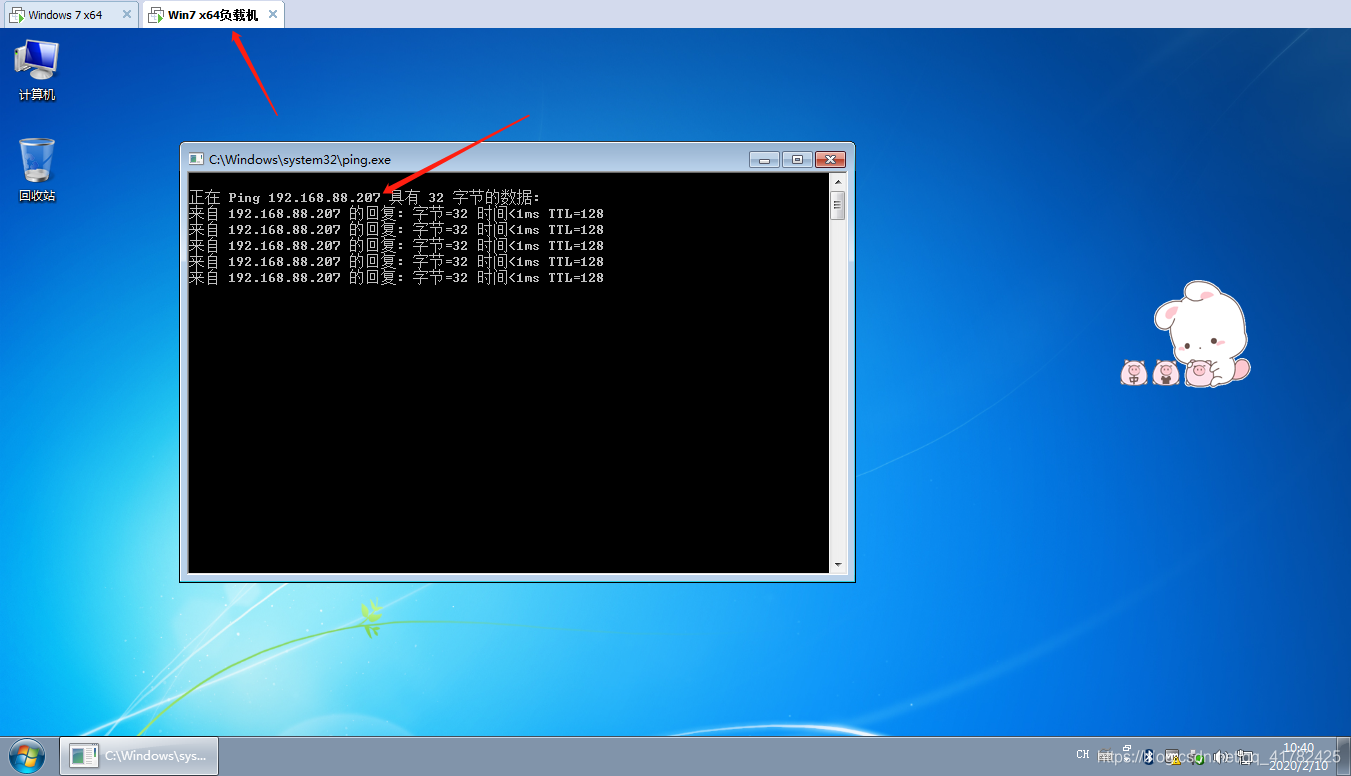Click the Show desktop button
The width and height of the screenshot is (1351, 776).
tap(1343, 756)
